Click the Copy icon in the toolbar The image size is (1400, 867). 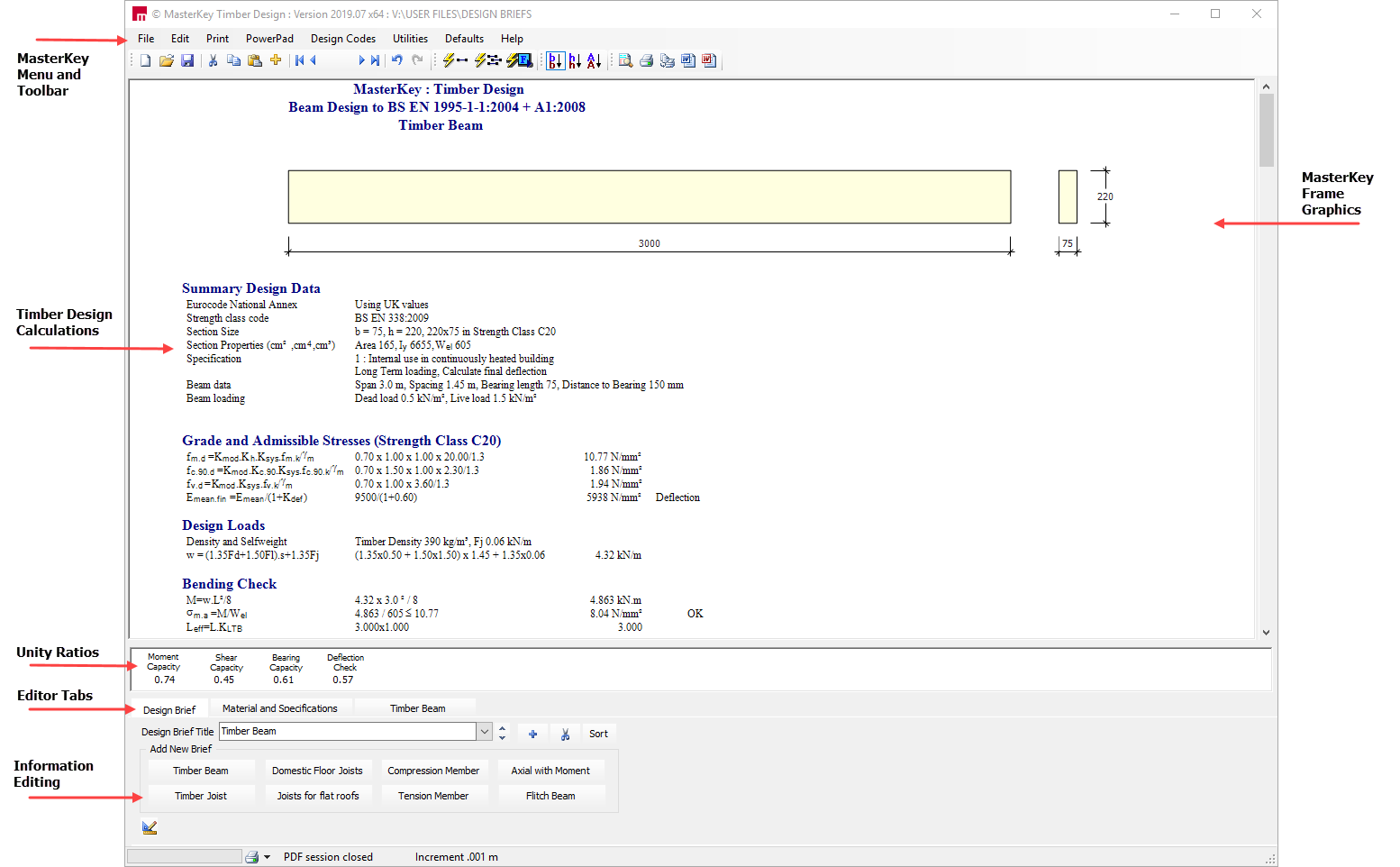click(233, 60)
